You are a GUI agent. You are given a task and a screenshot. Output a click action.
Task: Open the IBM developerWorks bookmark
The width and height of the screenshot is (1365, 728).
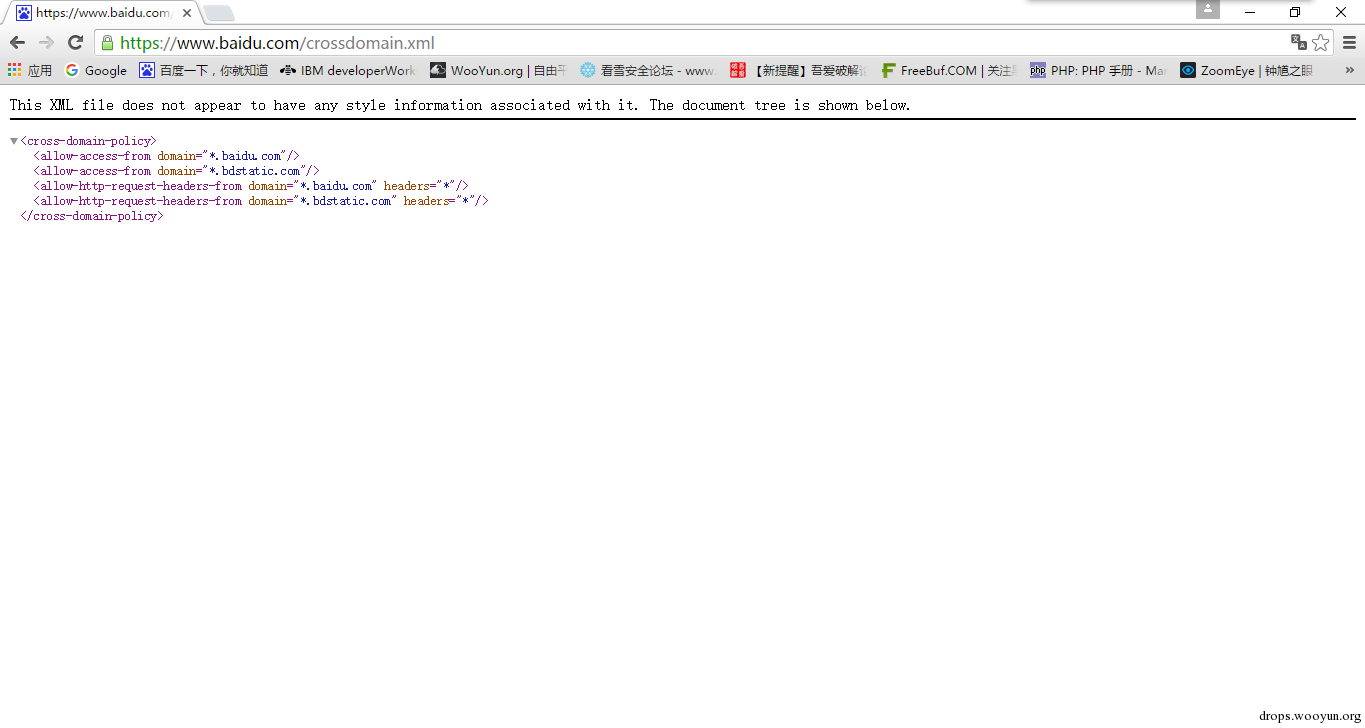tap(348, 70)
